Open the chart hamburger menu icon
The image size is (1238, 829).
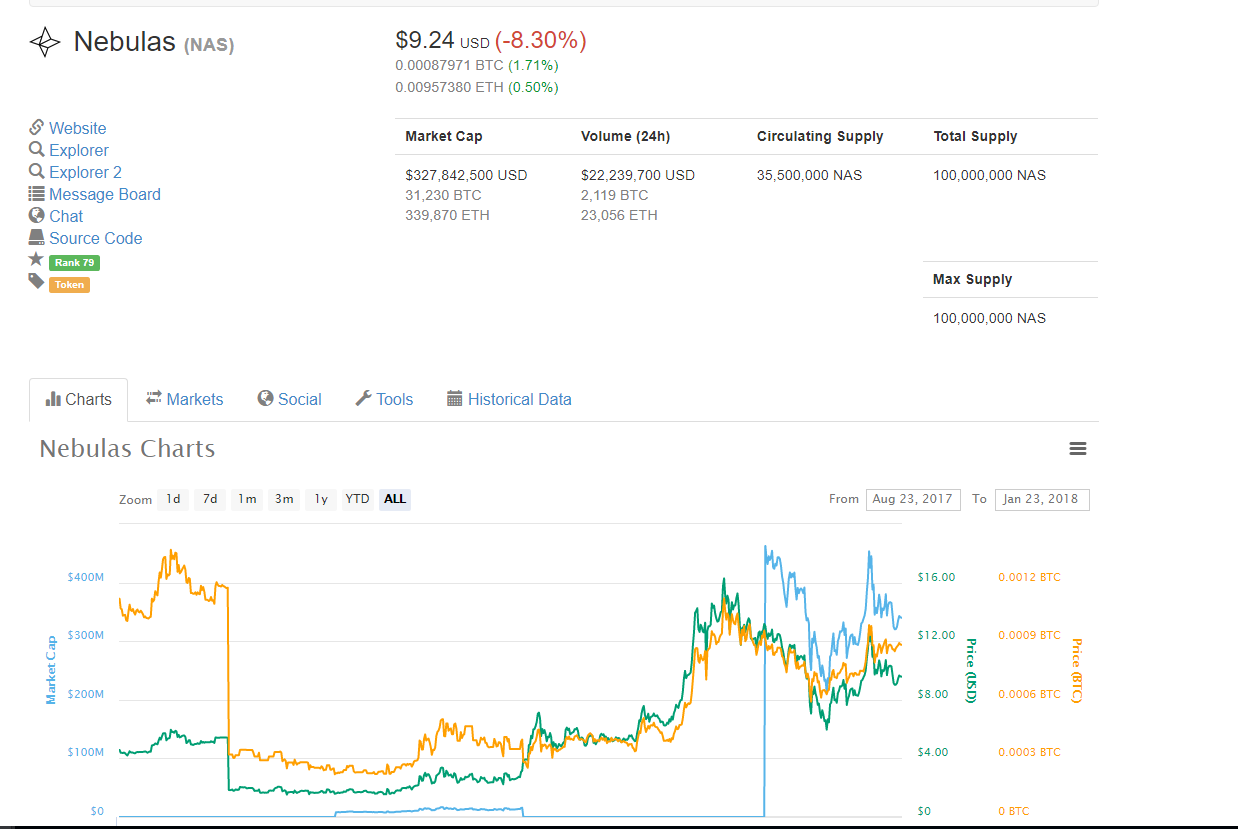[1078, 449]
